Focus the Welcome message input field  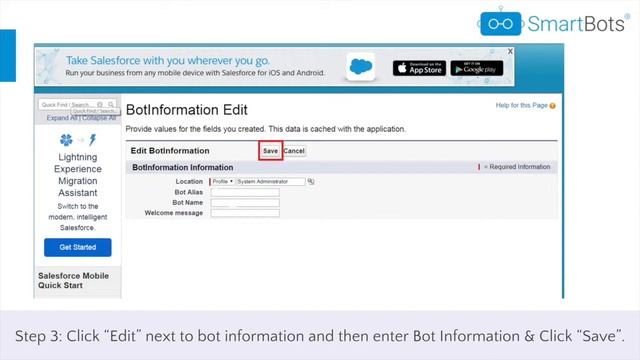(x=245, y=213)
